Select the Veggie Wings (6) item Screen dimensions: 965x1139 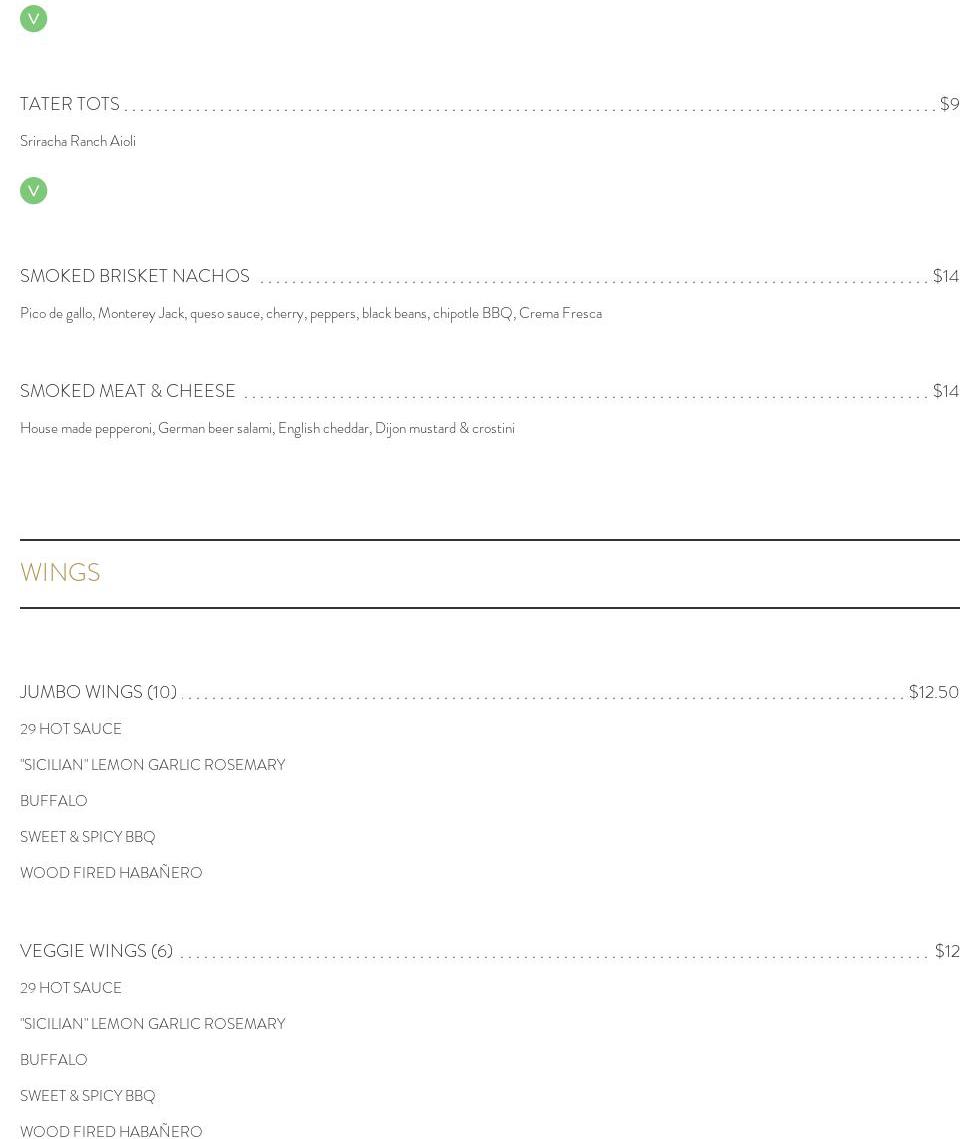click(x=96, y=951)
